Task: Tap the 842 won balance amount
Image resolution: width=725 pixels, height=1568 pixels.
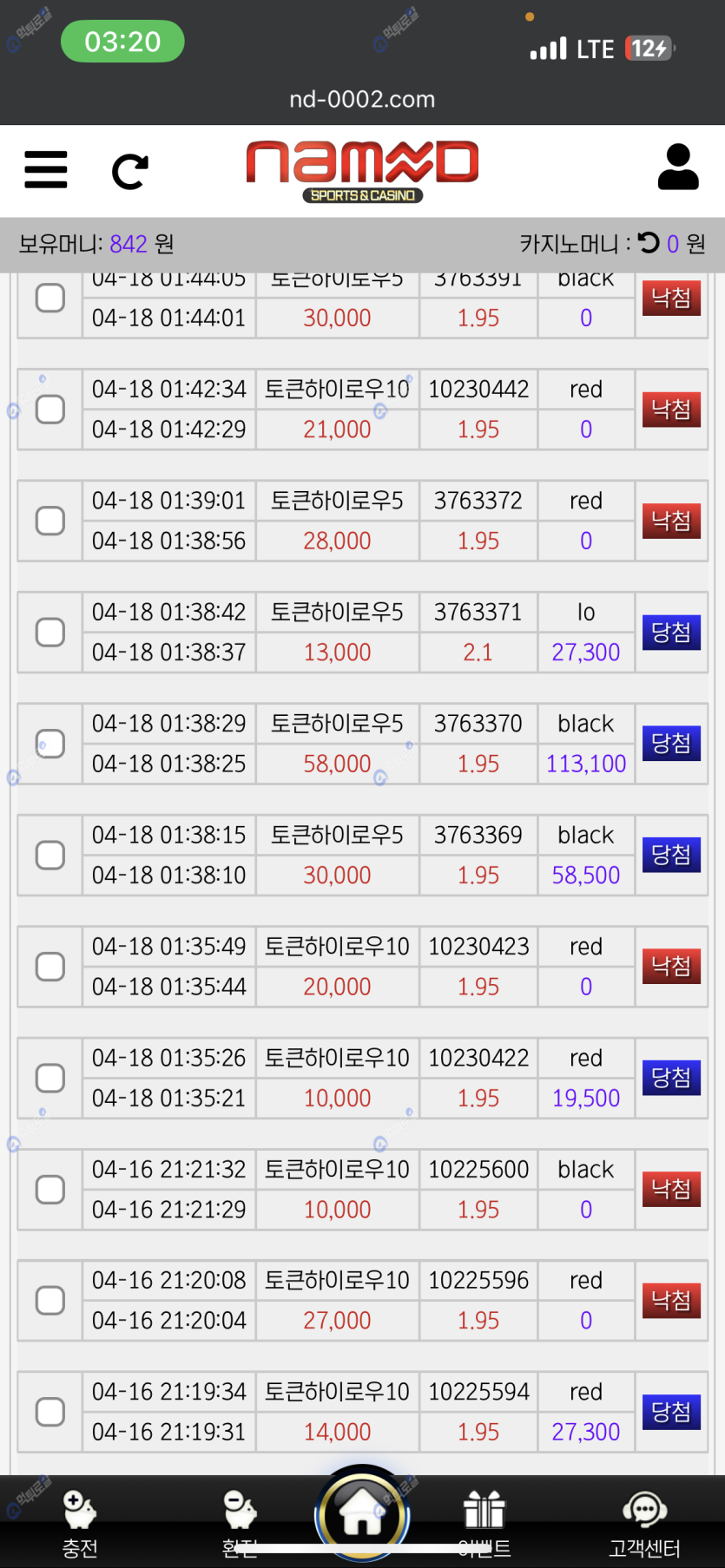Action: (129, 244)
